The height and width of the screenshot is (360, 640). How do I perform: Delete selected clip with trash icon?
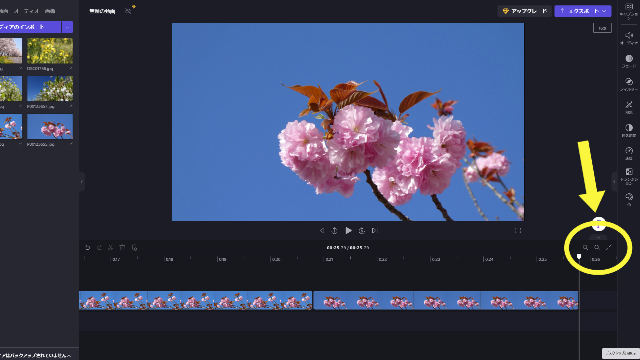point(122,247)
